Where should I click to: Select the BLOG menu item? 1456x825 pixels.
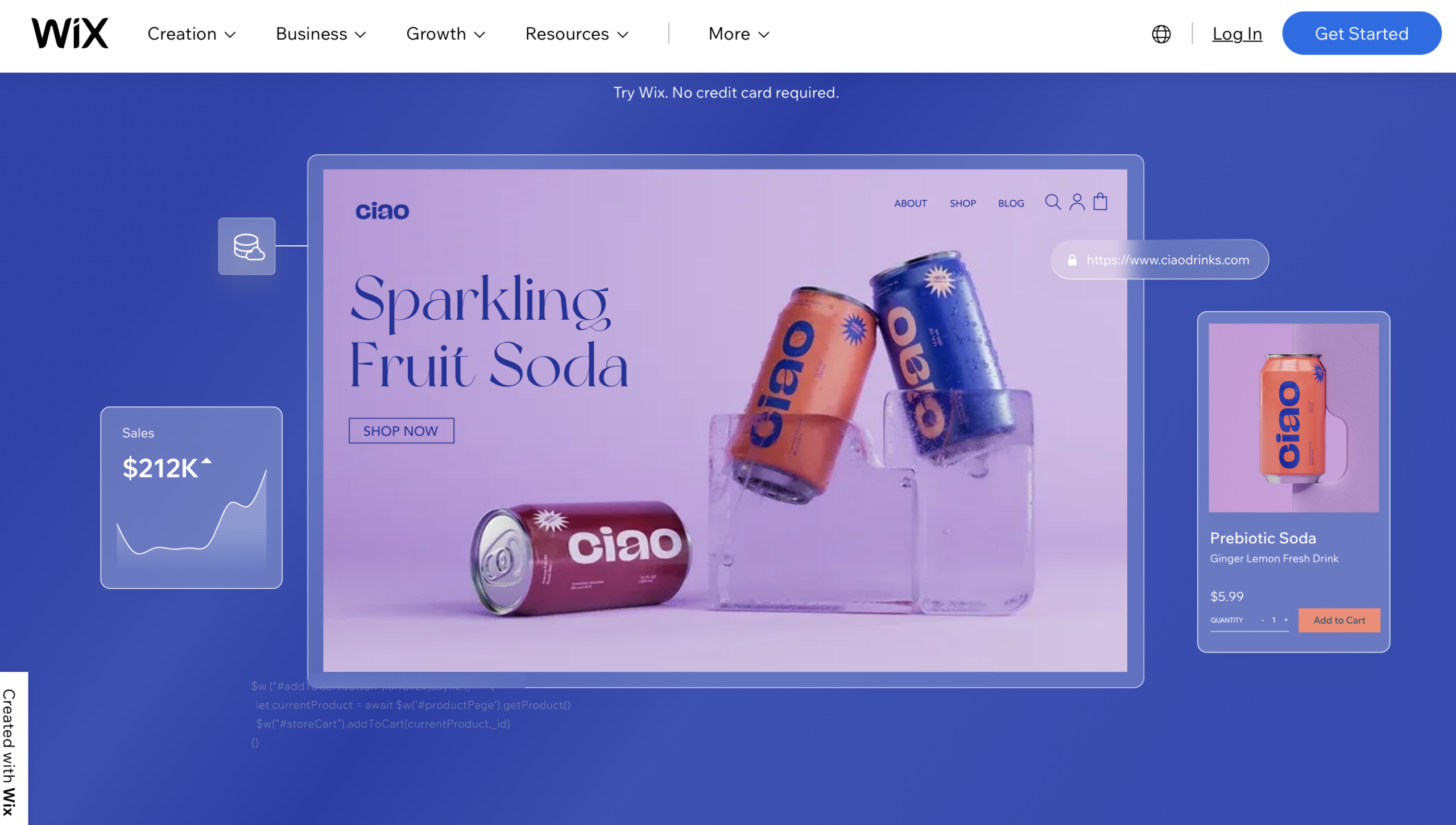[1011, 204]
